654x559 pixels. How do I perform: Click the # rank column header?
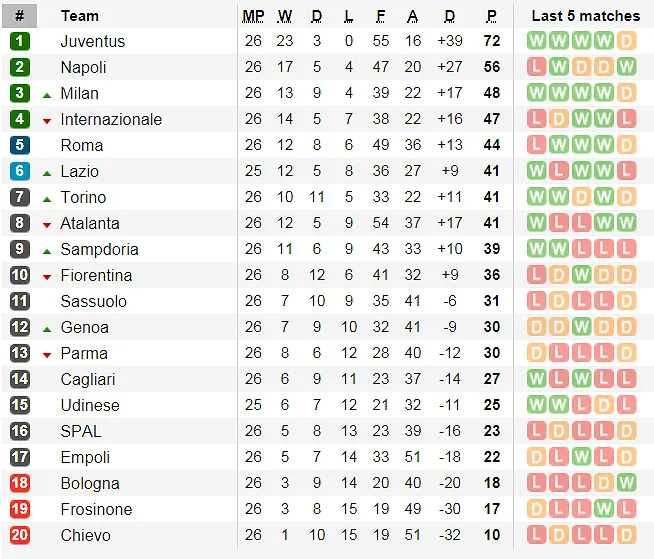20,15
